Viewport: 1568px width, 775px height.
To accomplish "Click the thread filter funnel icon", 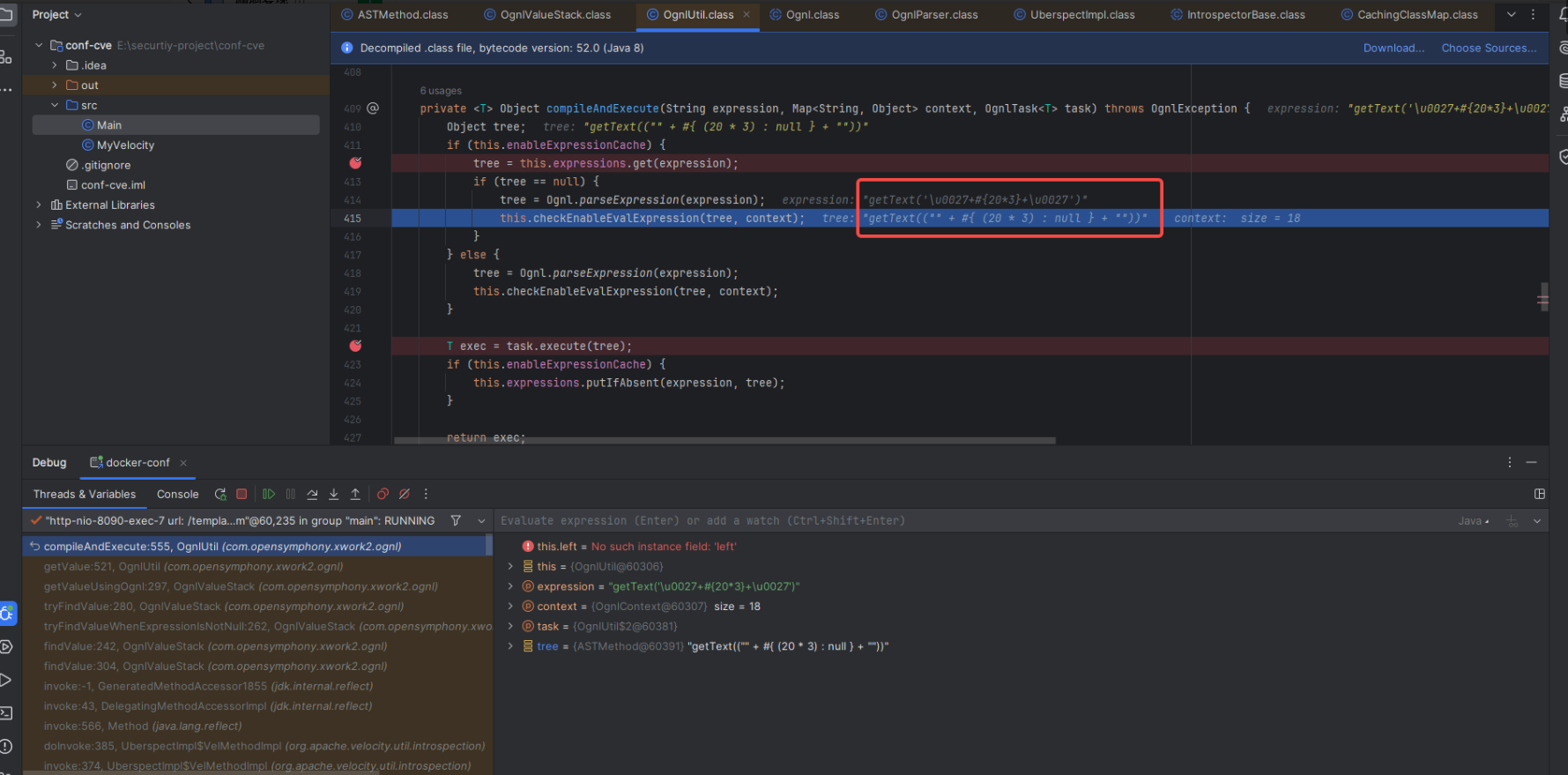I will click(x=456, y=521).
